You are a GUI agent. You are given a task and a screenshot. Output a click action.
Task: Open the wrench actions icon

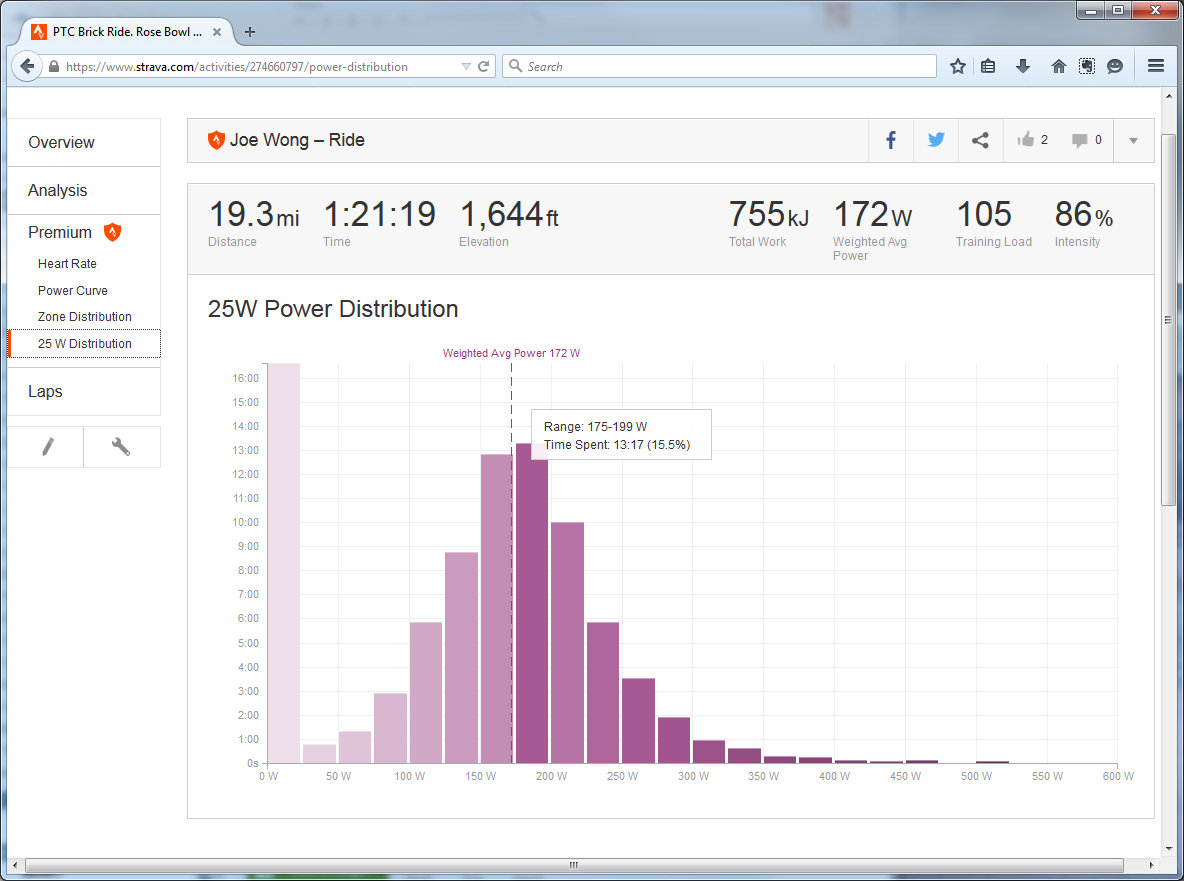pyautogui.click(x=121, y=447)
